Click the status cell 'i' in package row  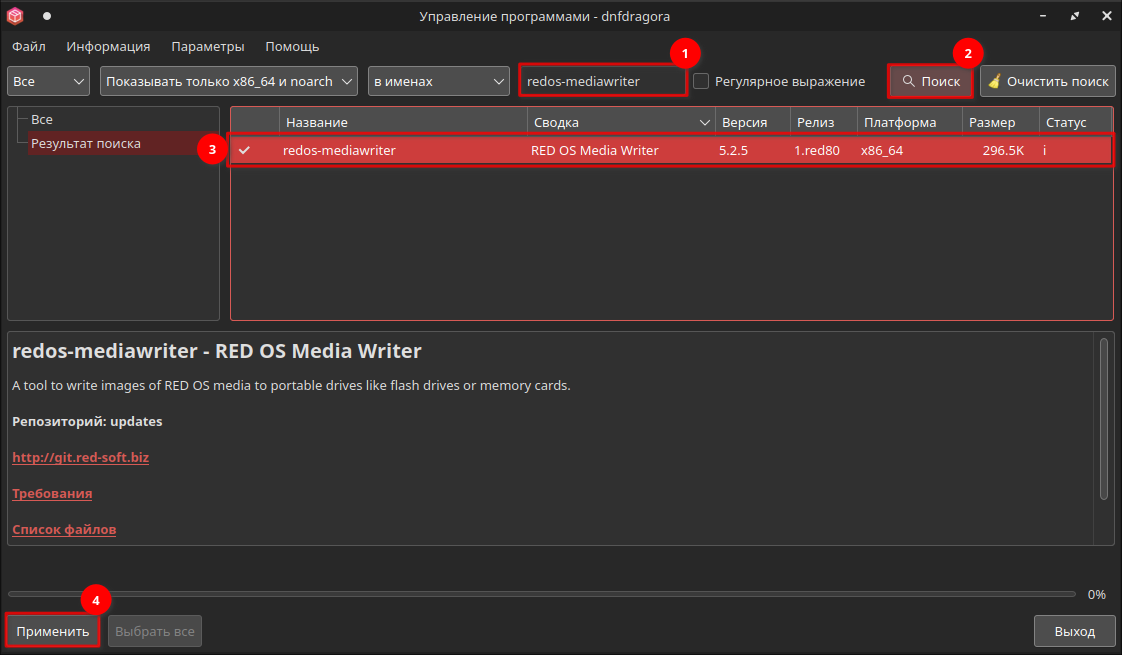coord(1044,150)
